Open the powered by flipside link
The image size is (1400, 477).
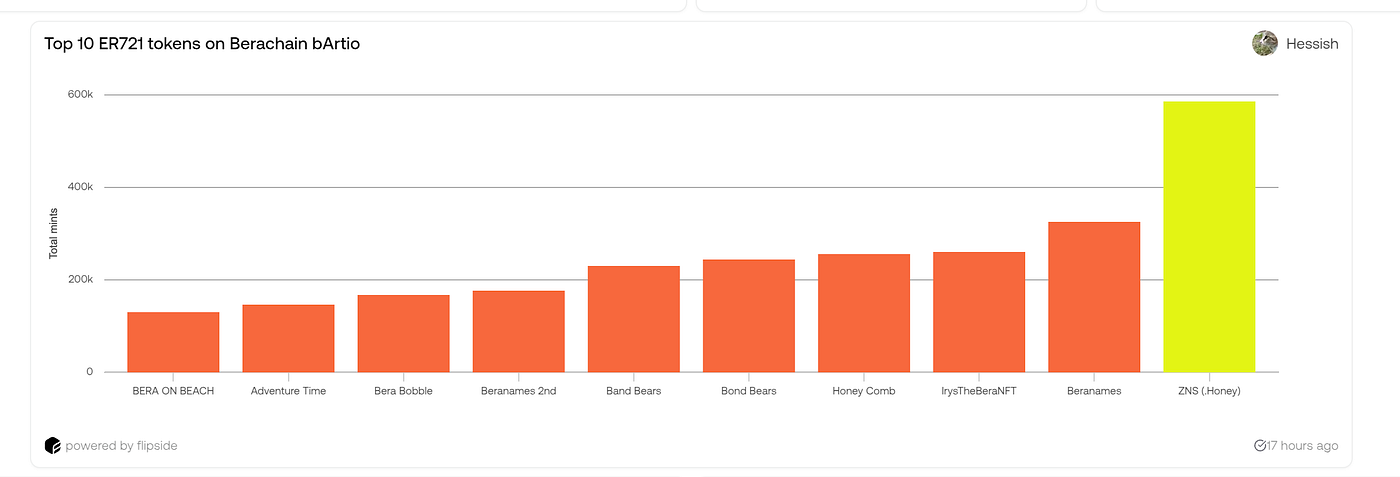click(121, 445)
